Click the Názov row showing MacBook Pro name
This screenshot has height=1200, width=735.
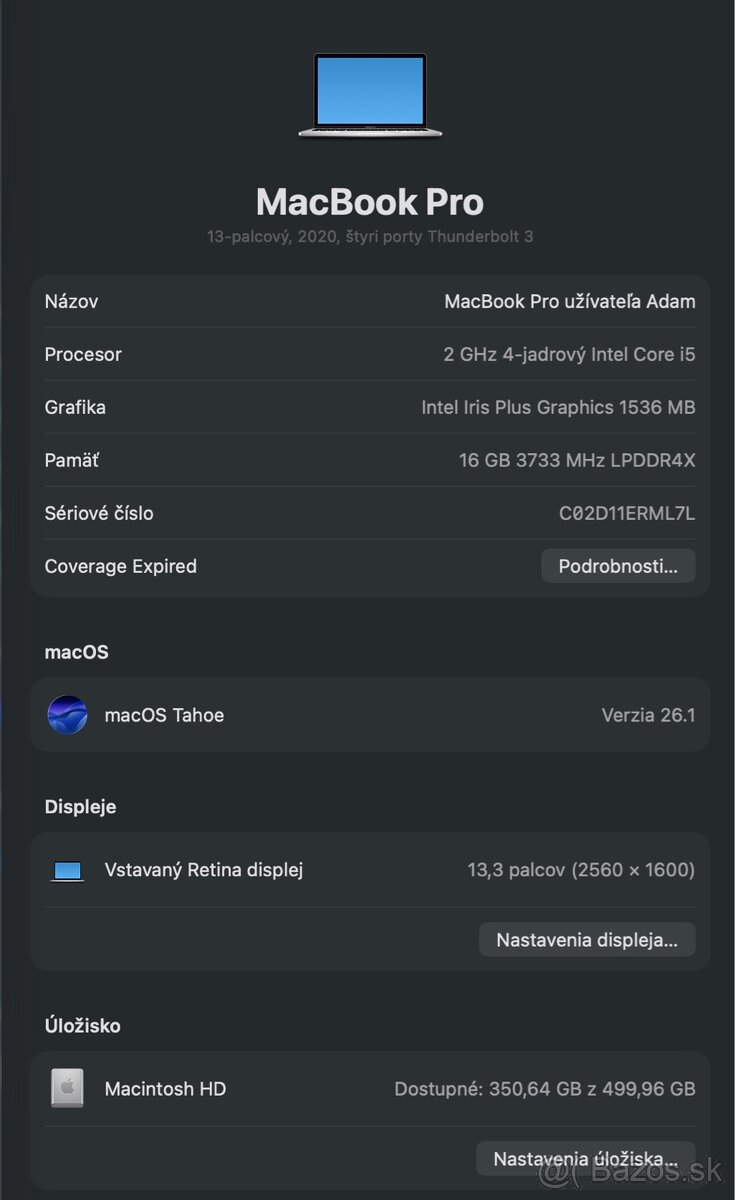click(x=369, y=301)
